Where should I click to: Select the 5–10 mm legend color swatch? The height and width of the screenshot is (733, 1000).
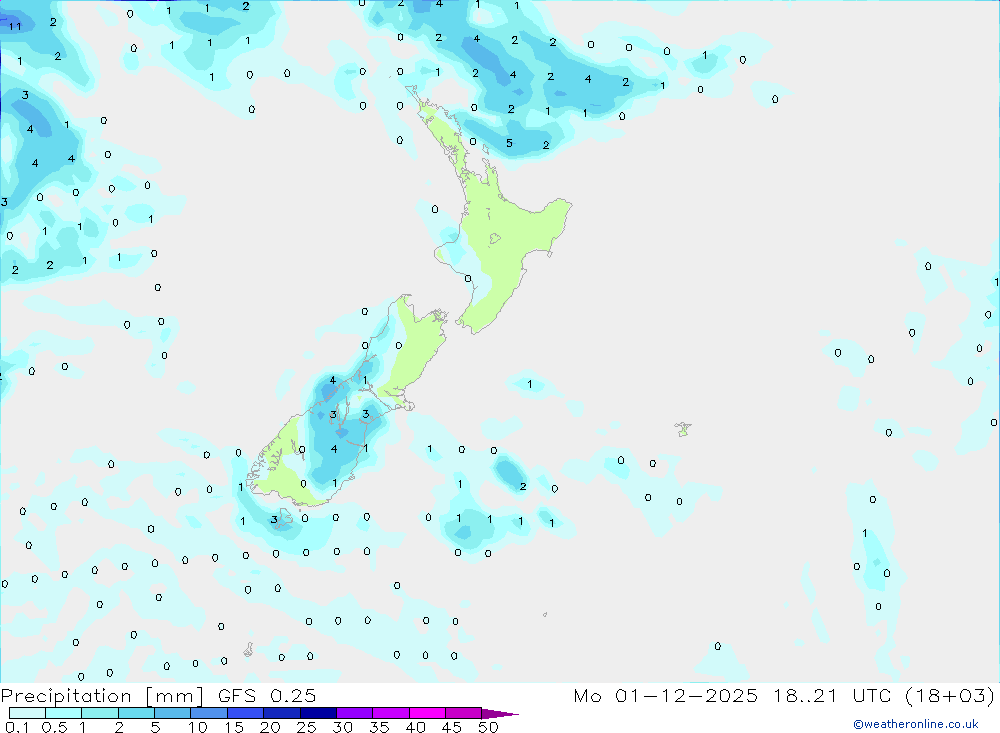(x=173, y=713)
